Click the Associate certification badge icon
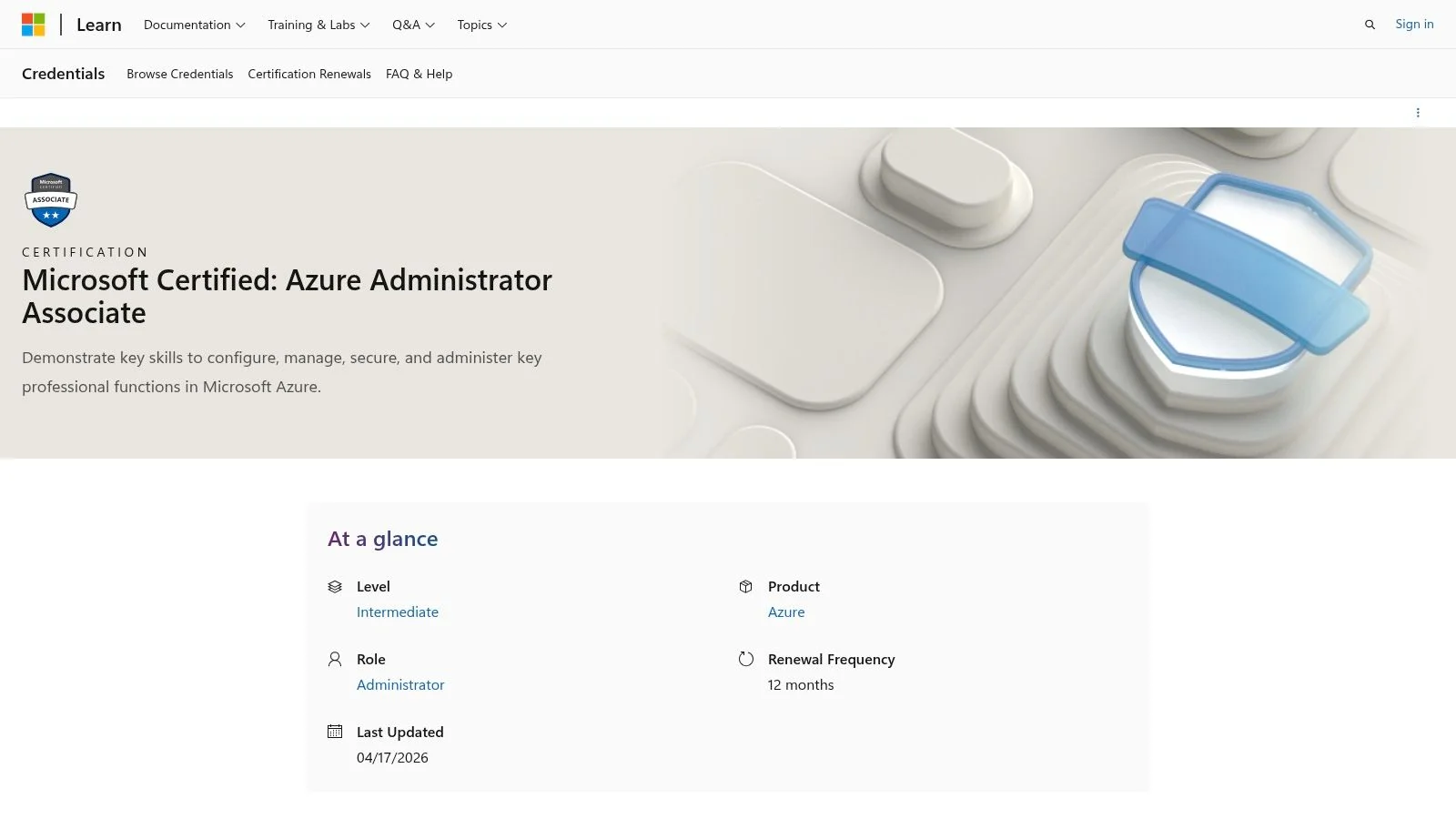 click(51, 200)
